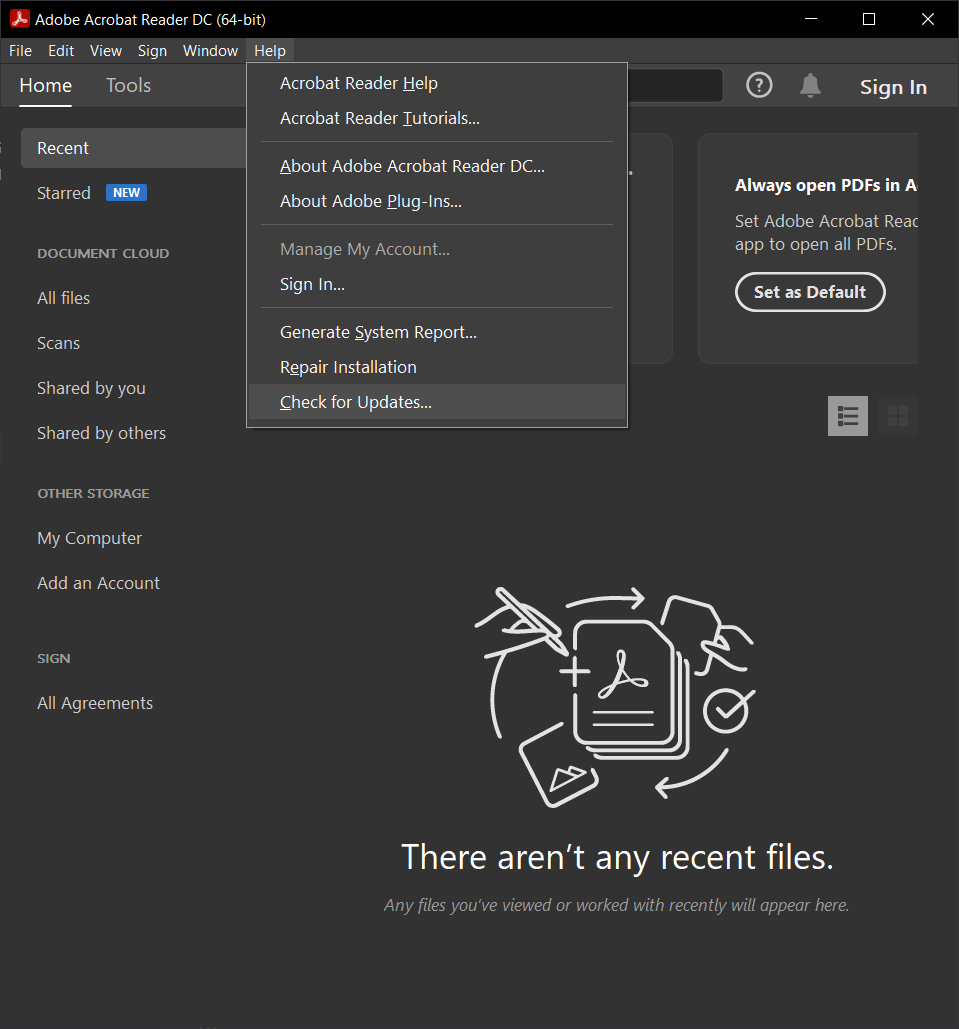This screenshot has height=1029, width=959.
Task: Toggle Shared by others view
Action: (101, 433)
